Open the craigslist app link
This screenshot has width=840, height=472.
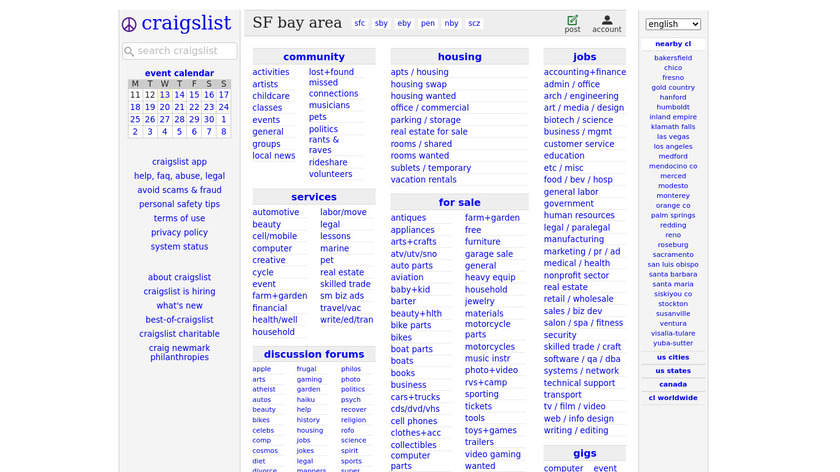click(x=179, y=161)
